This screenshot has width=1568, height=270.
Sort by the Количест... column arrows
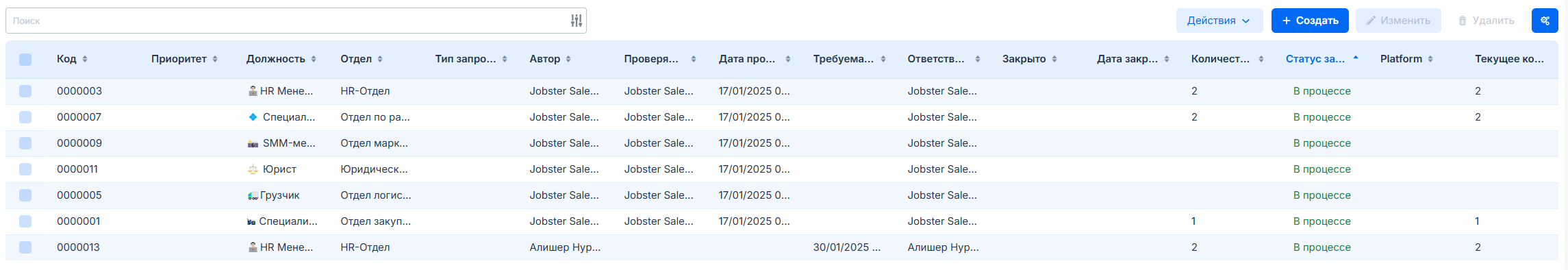[1261, 59]
